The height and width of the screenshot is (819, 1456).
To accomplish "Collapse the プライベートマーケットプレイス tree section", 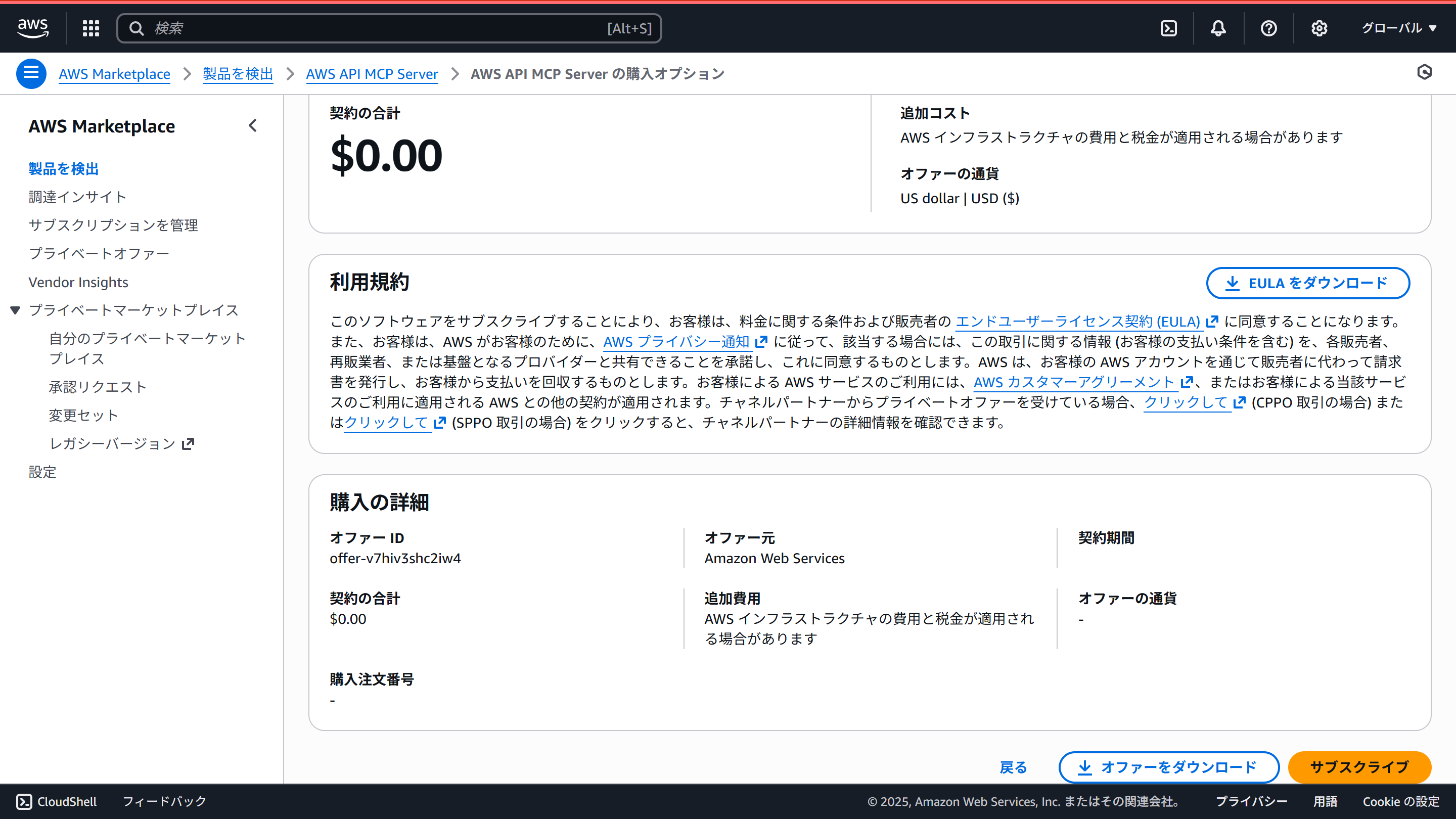I will click(x=15, y=310).
